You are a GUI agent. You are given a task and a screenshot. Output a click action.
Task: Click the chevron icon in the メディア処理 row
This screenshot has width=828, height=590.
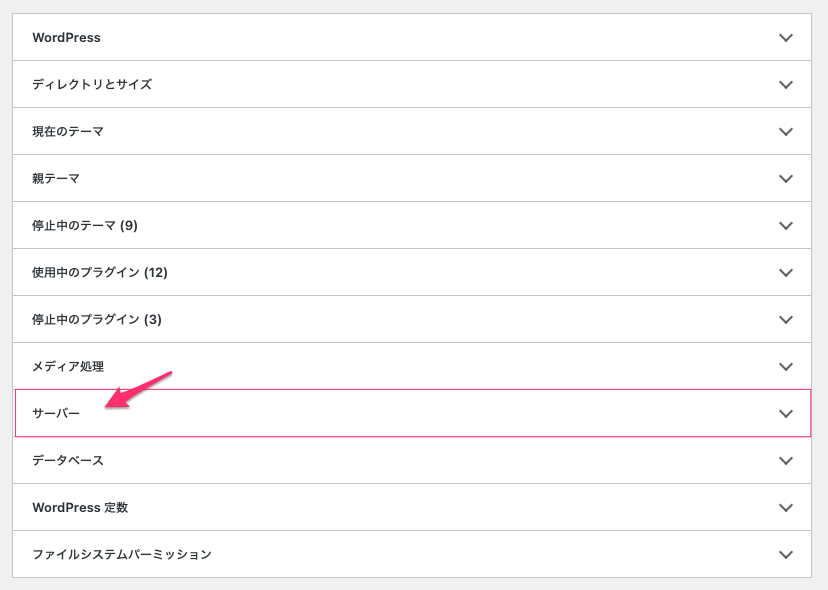pos(786,367)
